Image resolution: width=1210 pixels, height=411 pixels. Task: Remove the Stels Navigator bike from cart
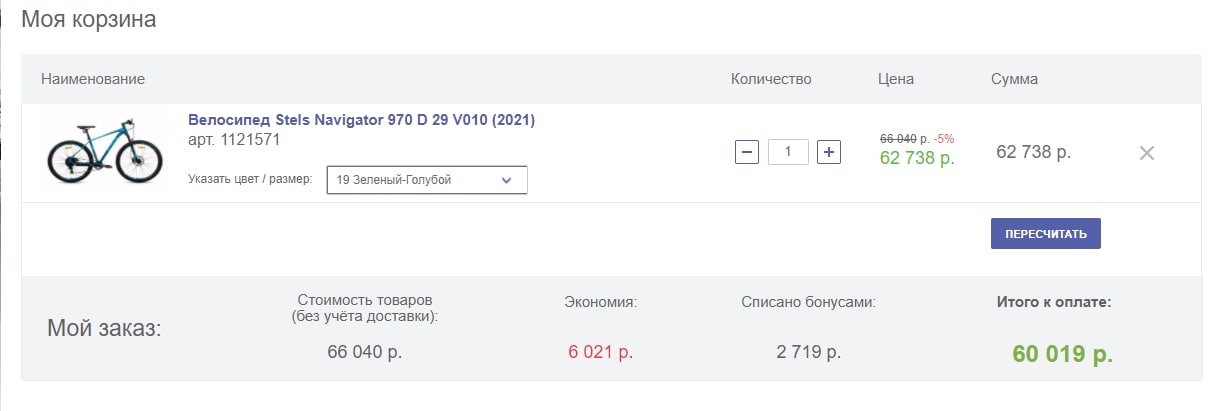1147,153
